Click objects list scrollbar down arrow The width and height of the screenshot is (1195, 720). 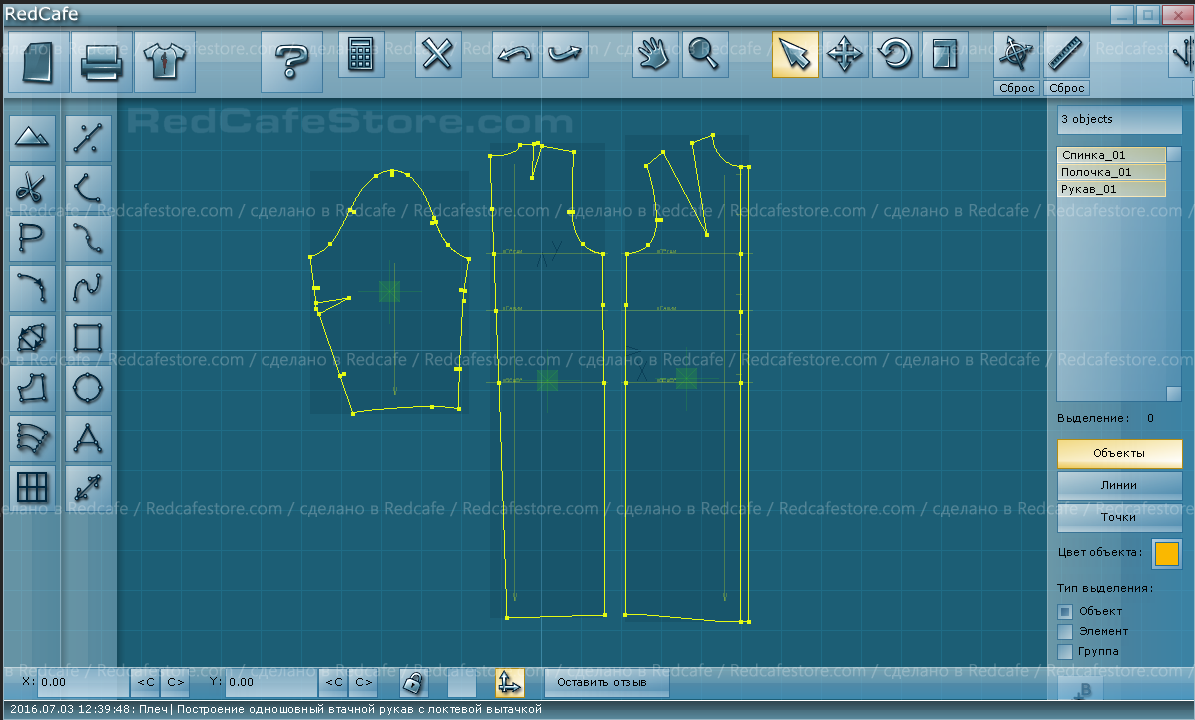pos(1174,393)
